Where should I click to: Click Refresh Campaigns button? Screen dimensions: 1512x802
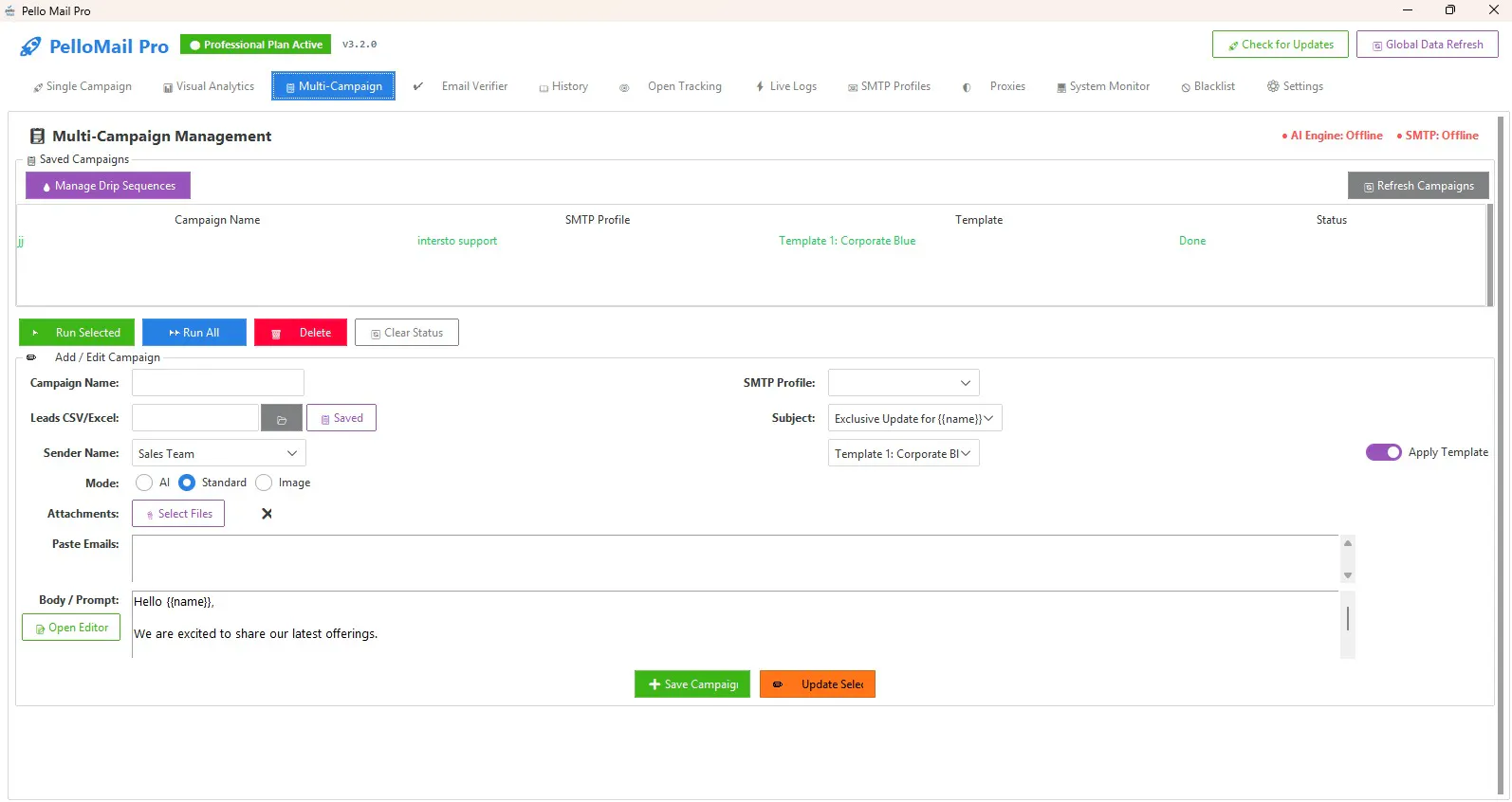click(x=1418, y=186)
